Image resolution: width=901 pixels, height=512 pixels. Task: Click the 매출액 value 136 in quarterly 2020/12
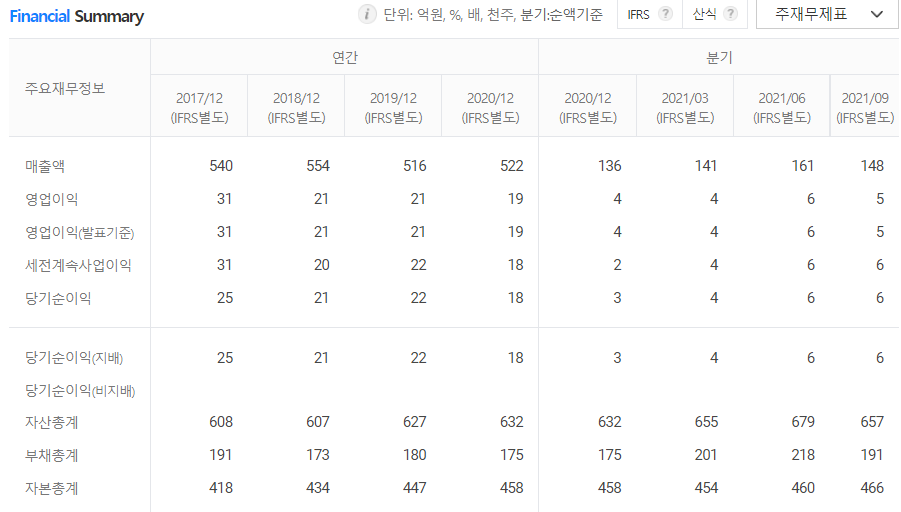[x=610, y=166]
